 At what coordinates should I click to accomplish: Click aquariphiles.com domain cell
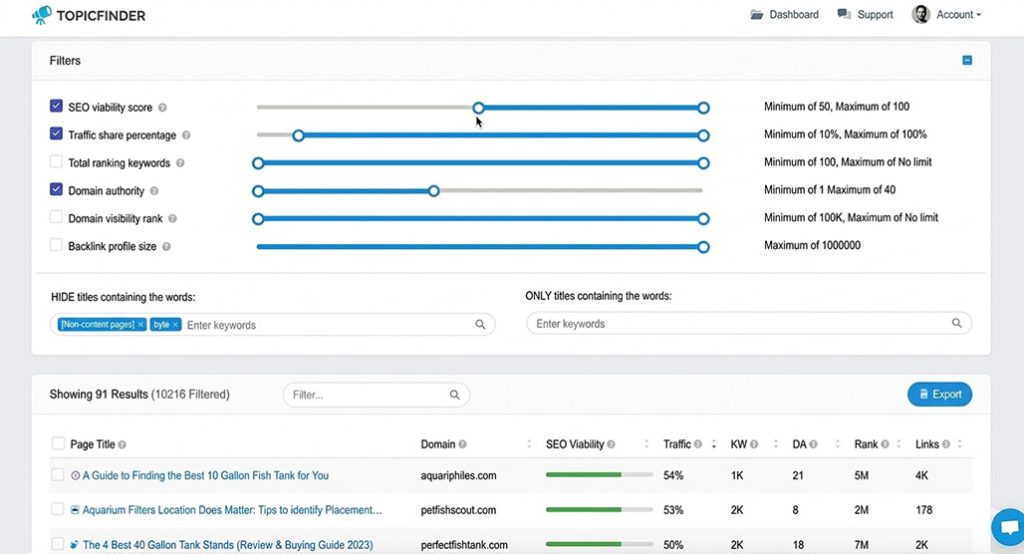(x=458, y=476)
